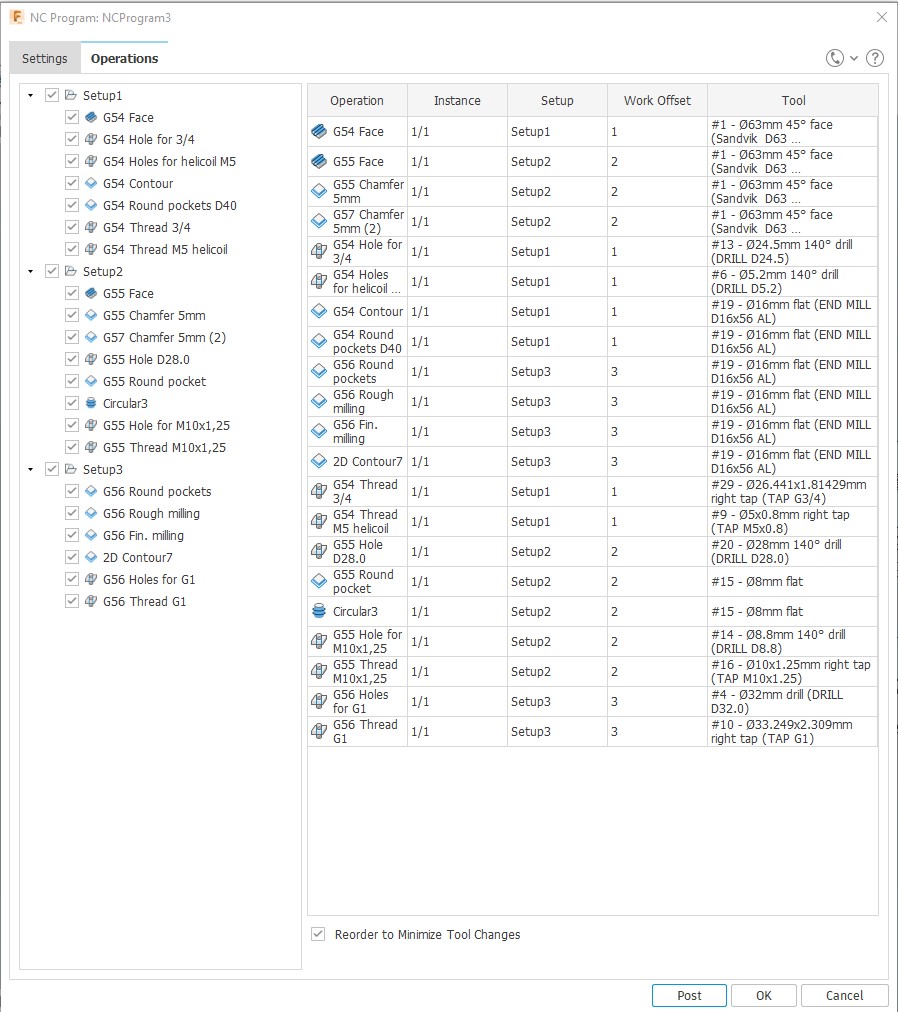Select the G54 Face milling icon
Screen dimensions: 898x1012
91,117
